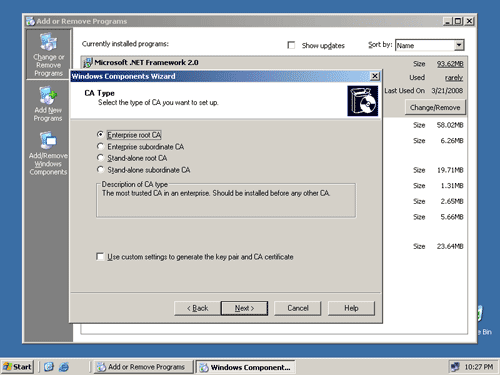Click the Back button in wizard
Image resolution: width=500 pixels, height=375 pixels.
[x=197, y=308]
